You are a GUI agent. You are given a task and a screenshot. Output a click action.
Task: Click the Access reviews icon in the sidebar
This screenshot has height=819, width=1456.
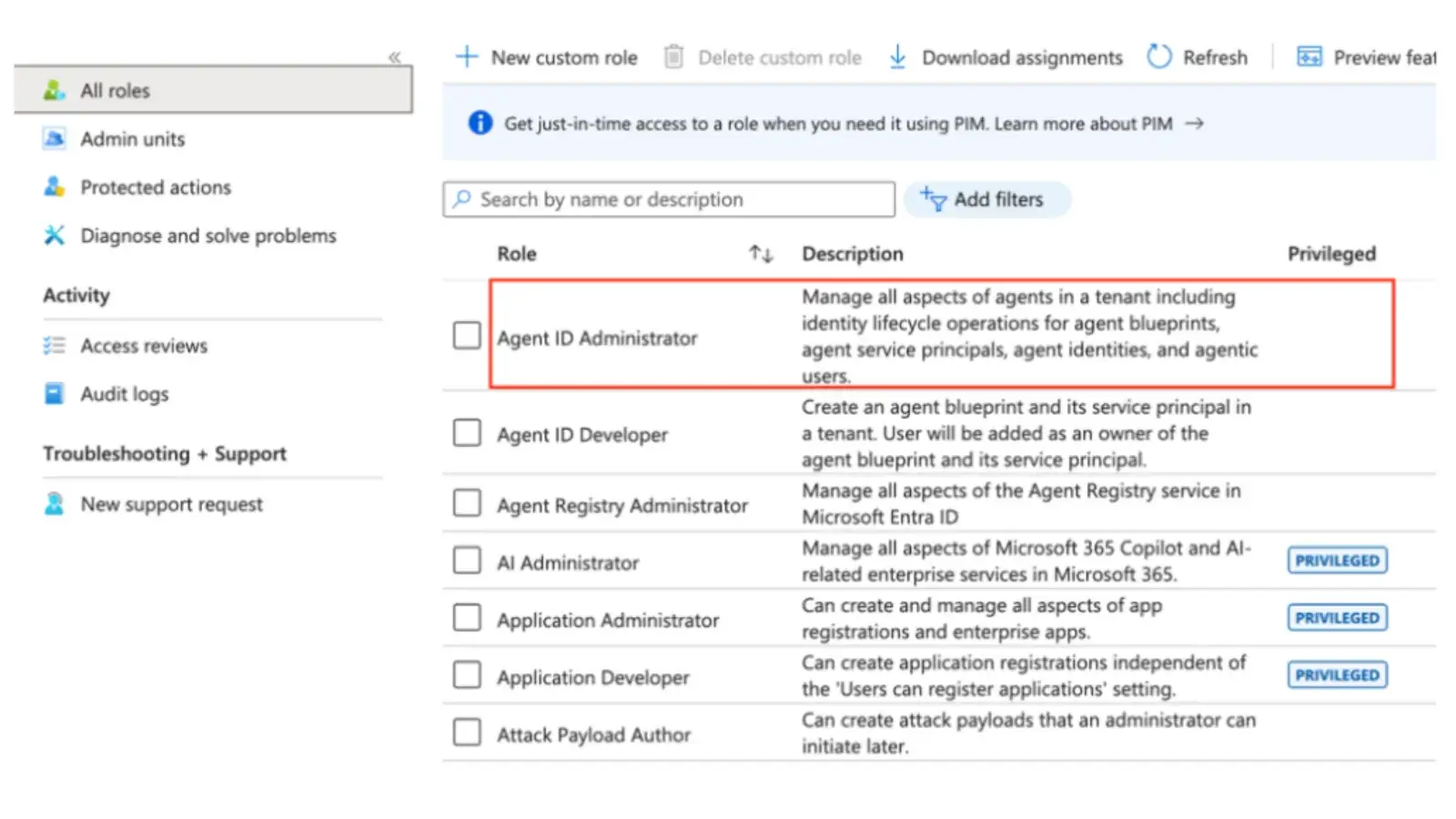tap(55, 345)
